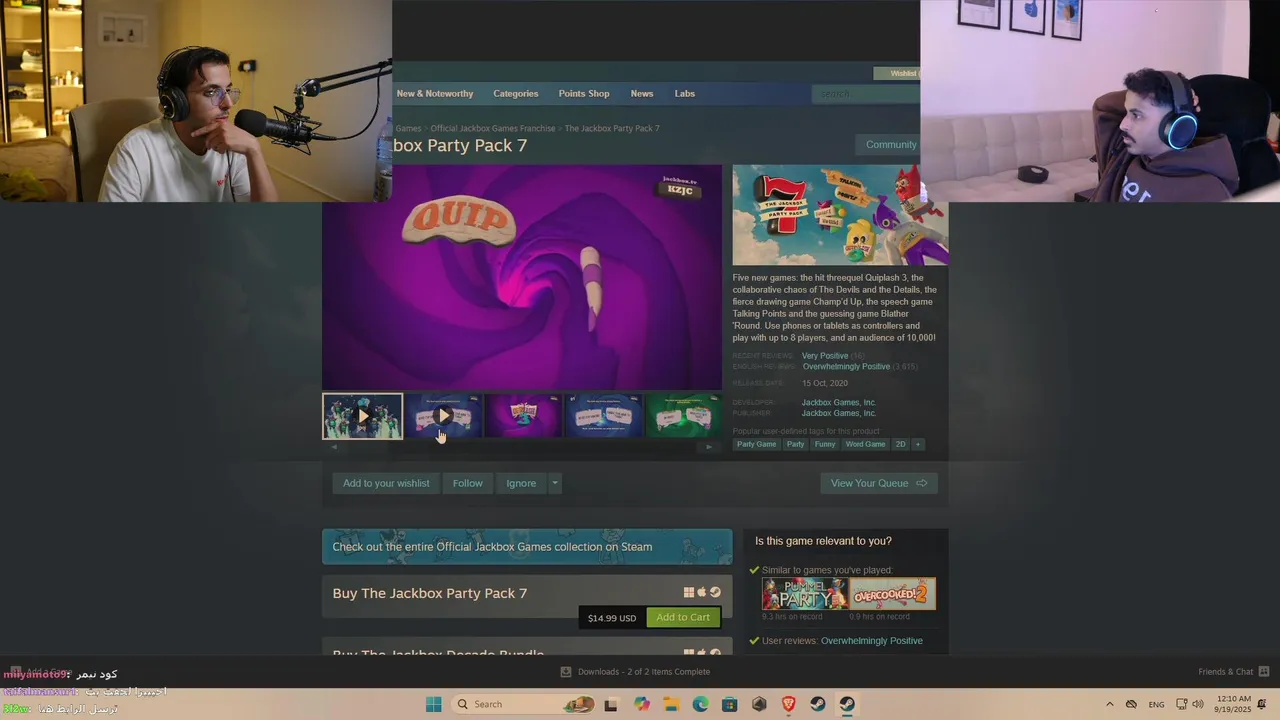Image resolution: width=1280 pixels, height=720 pixels.
Task: Open Downloads - 2 of 2 Items Complete
Action: (643, 671)
